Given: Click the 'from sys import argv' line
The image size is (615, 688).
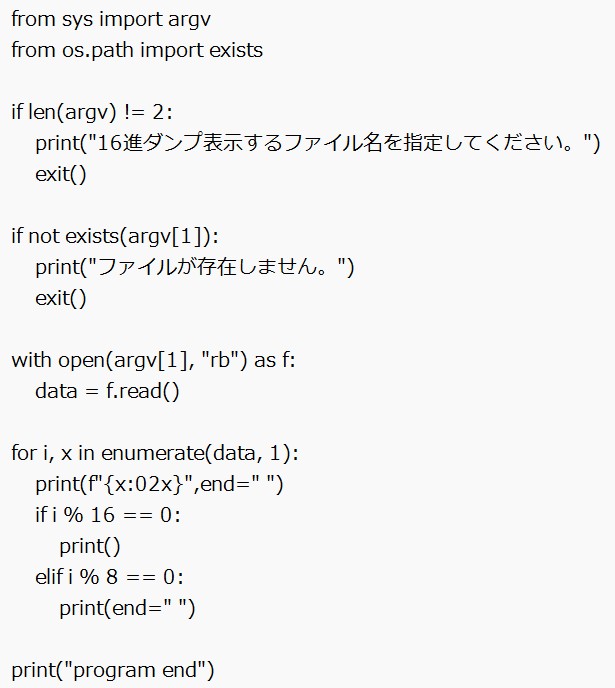Looking at the screenshot, I should [x=111, y=19].
